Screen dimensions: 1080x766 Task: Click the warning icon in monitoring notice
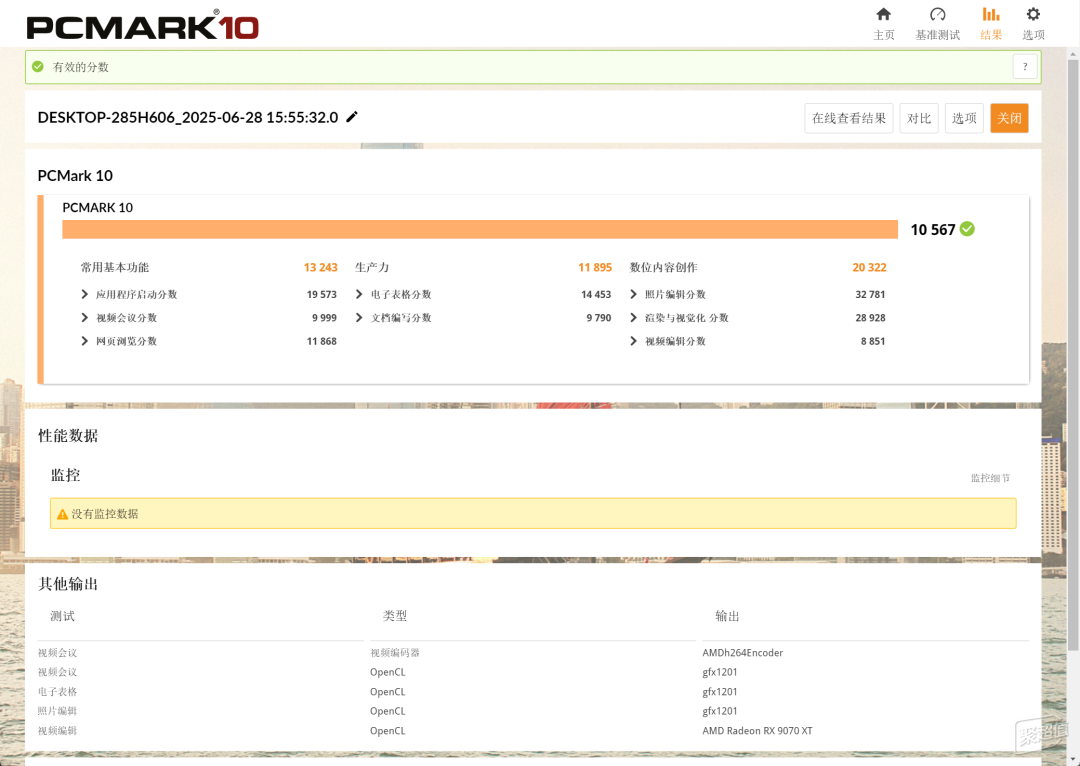click(63, 514)
